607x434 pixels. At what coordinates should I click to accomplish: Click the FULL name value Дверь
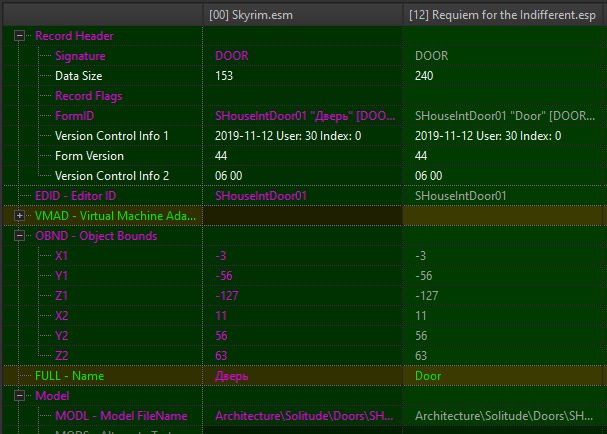coord(231,376)
